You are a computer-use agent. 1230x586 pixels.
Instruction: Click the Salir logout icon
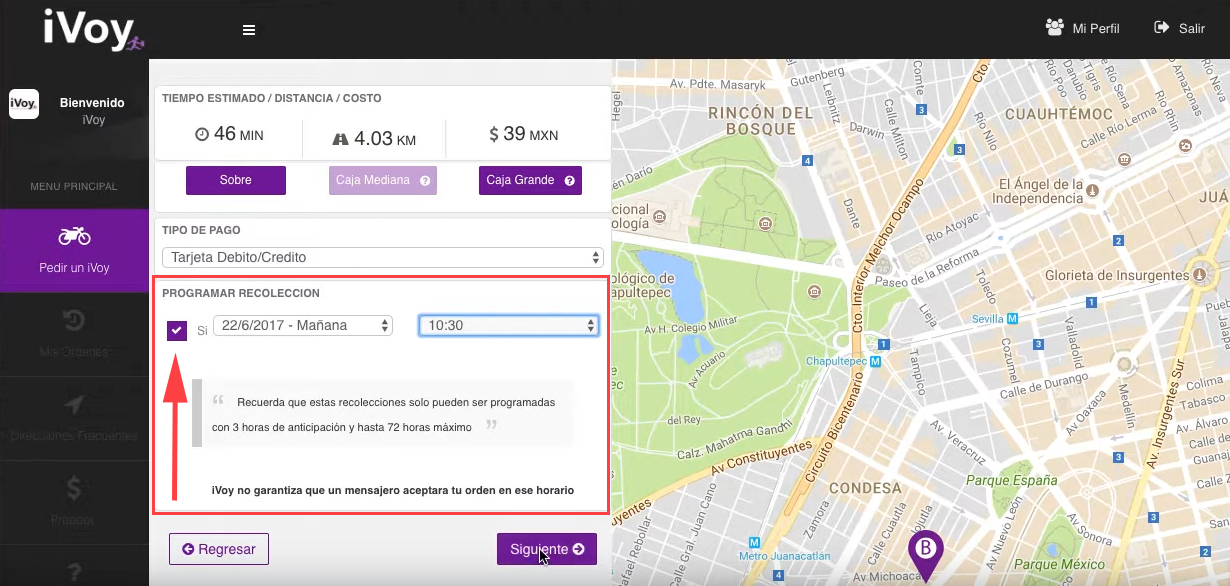coord(1162,28)
